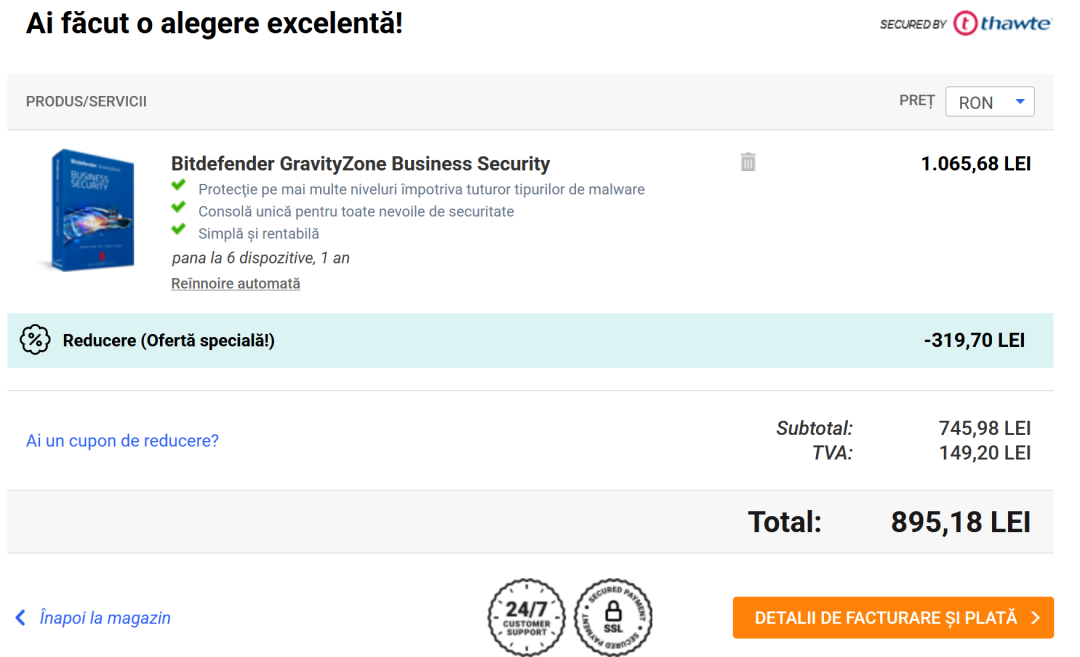Go back via Înapoi la magazin
The image size is (1080, 657).
(105, 618)
